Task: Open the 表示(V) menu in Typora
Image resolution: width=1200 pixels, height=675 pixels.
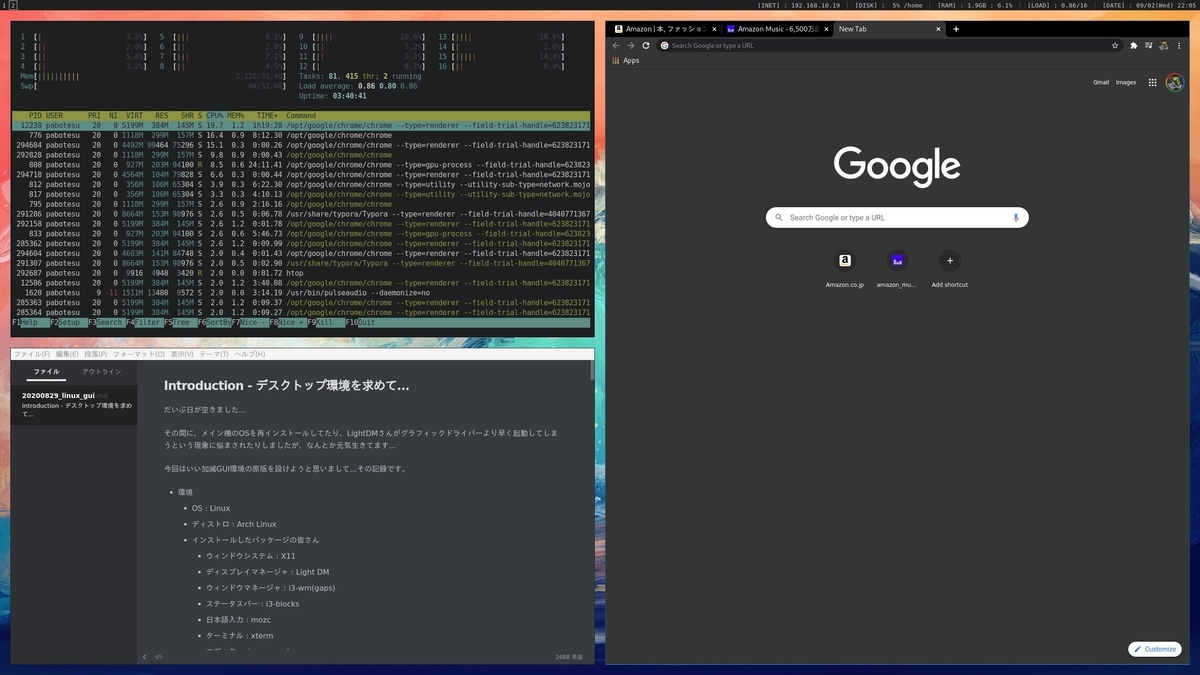Action: [x=182, y=354]
